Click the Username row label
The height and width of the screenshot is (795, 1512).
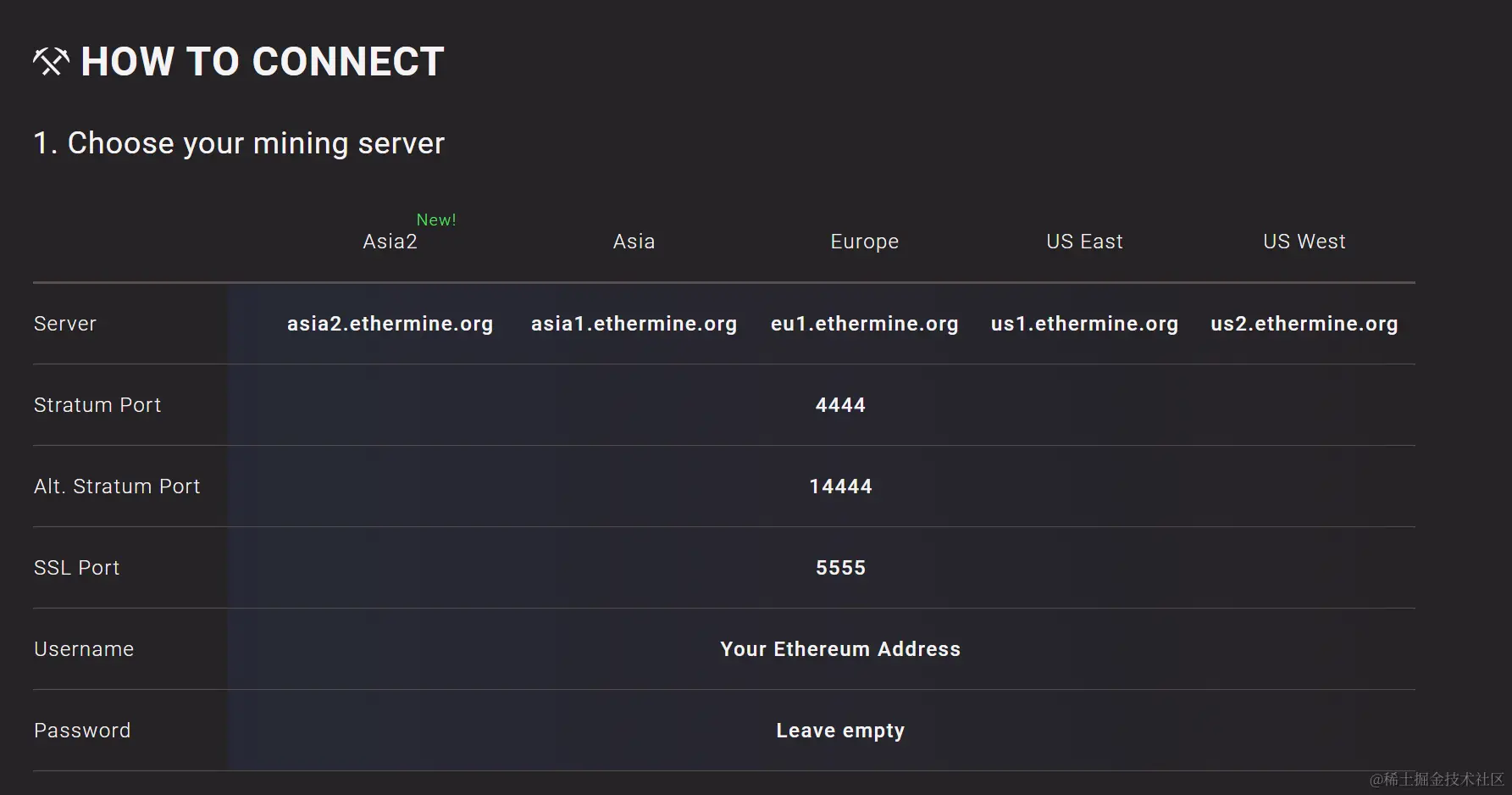click(84, 649)
